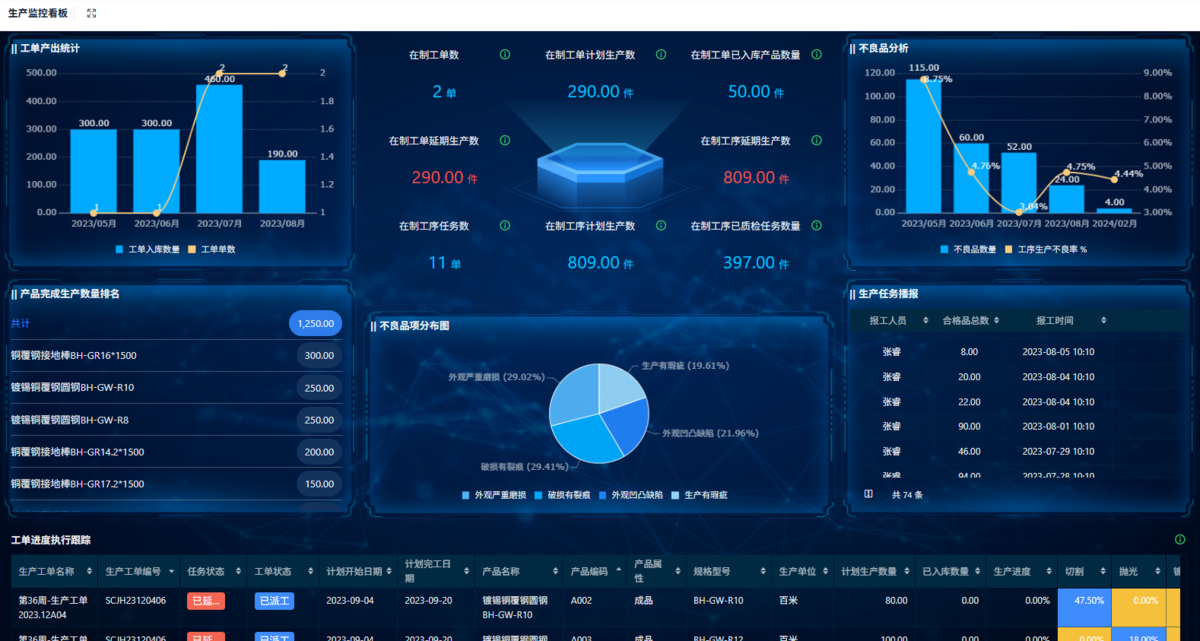1200x641 pixels.
Task: Toggle 生产有瑕疵 pie legend item
Action: (x=699, y=495)
